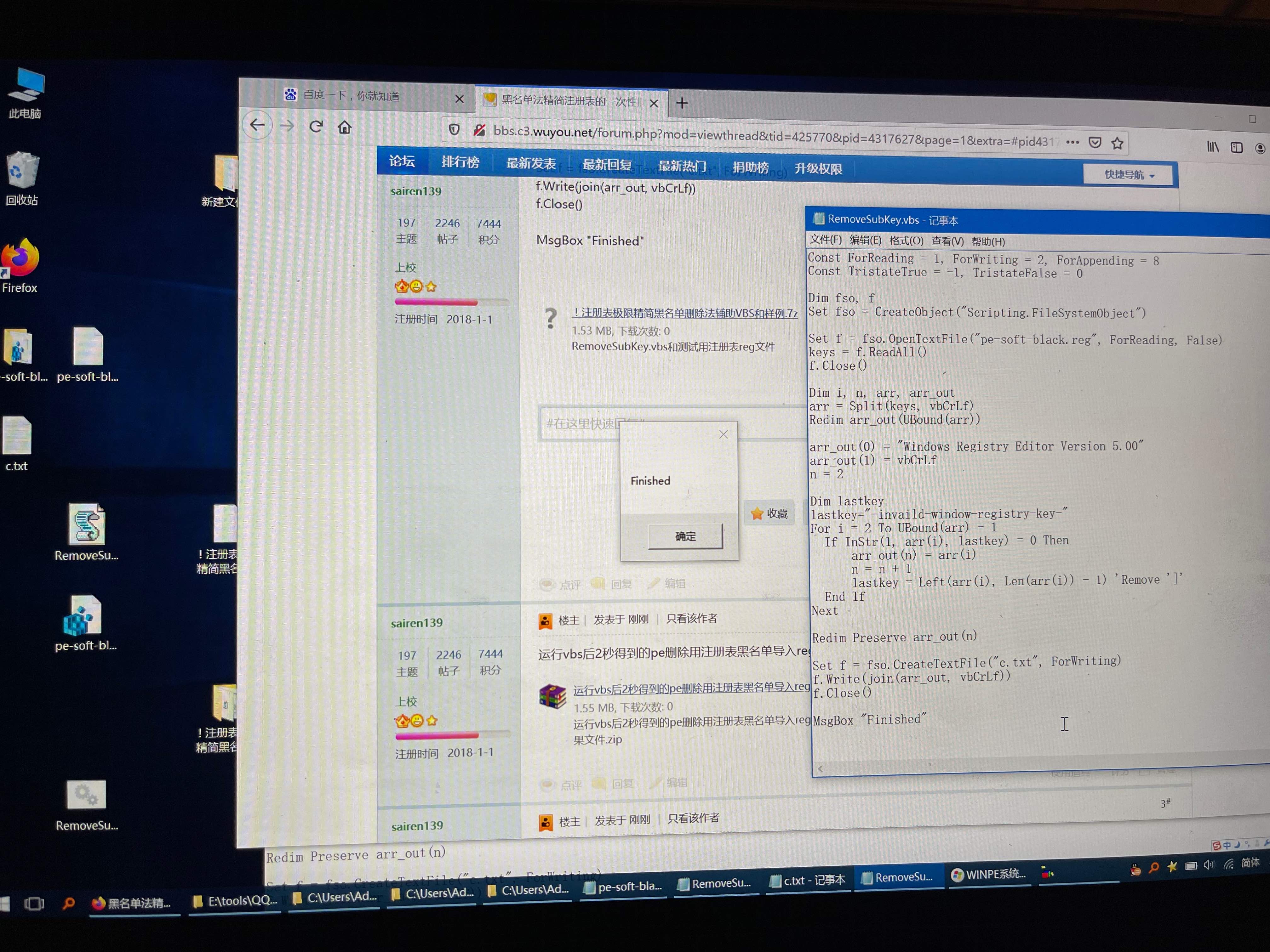This screenshot has width=1270, height=952.
Task: Save the page to Pocket
Action: [x=1095, y=143]
